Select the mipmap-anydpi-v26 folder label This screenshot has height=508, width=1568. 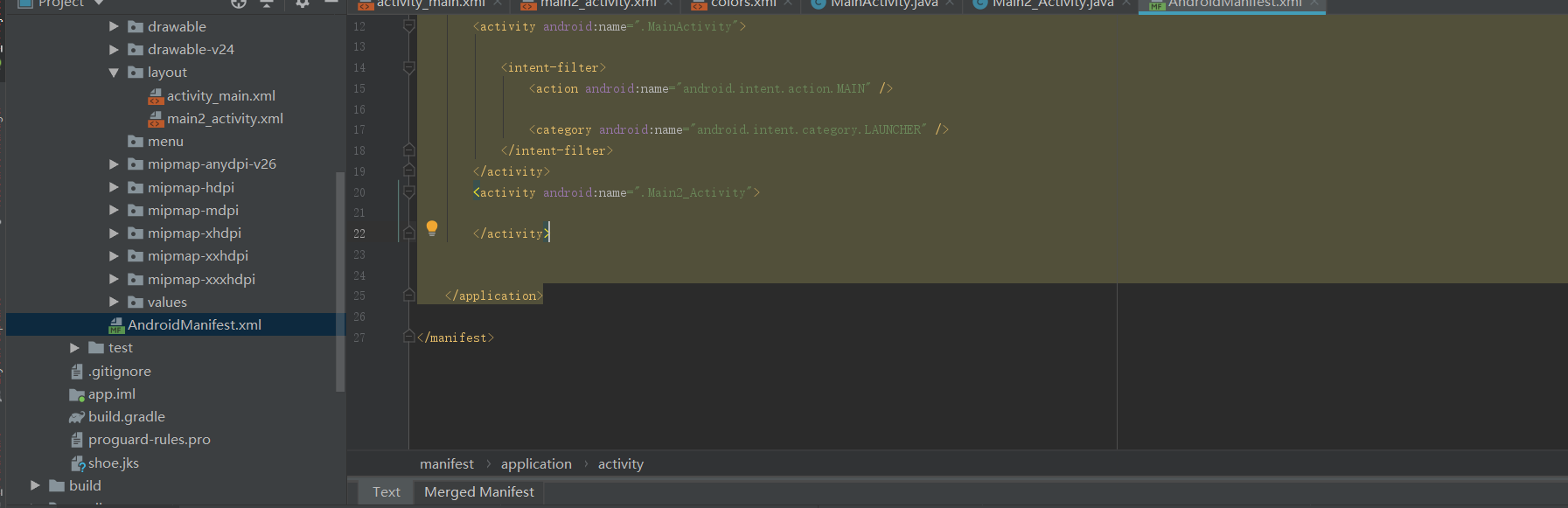coord(212,164)
